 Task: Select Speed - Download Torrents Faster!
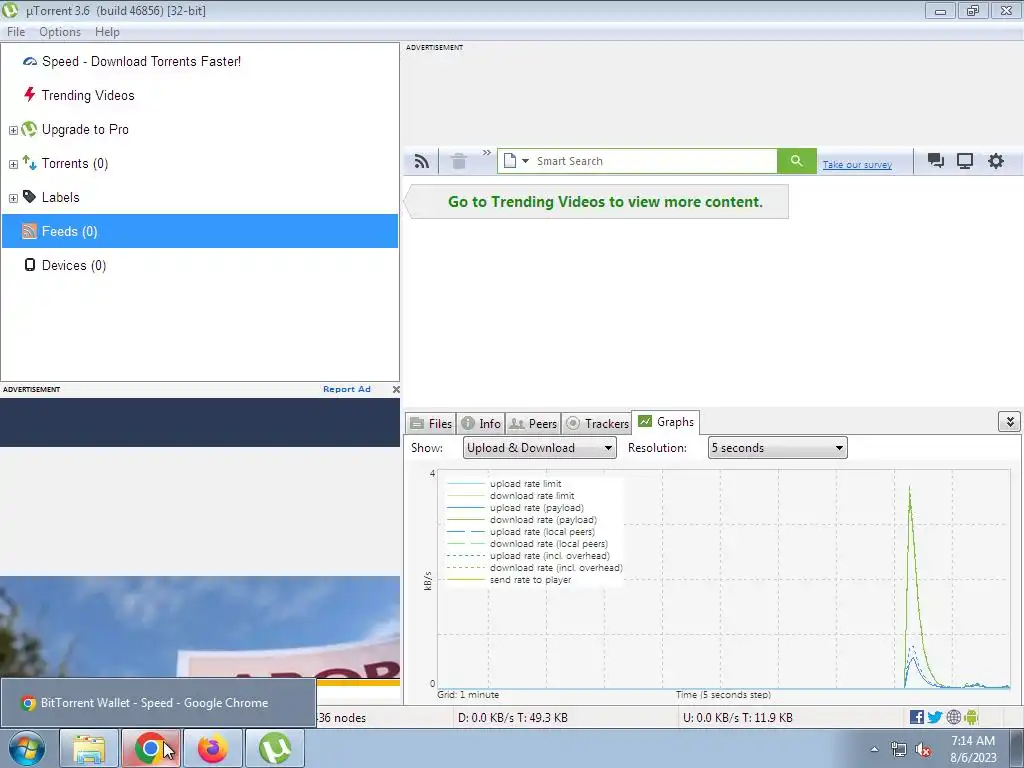click(x=141, y=61)
